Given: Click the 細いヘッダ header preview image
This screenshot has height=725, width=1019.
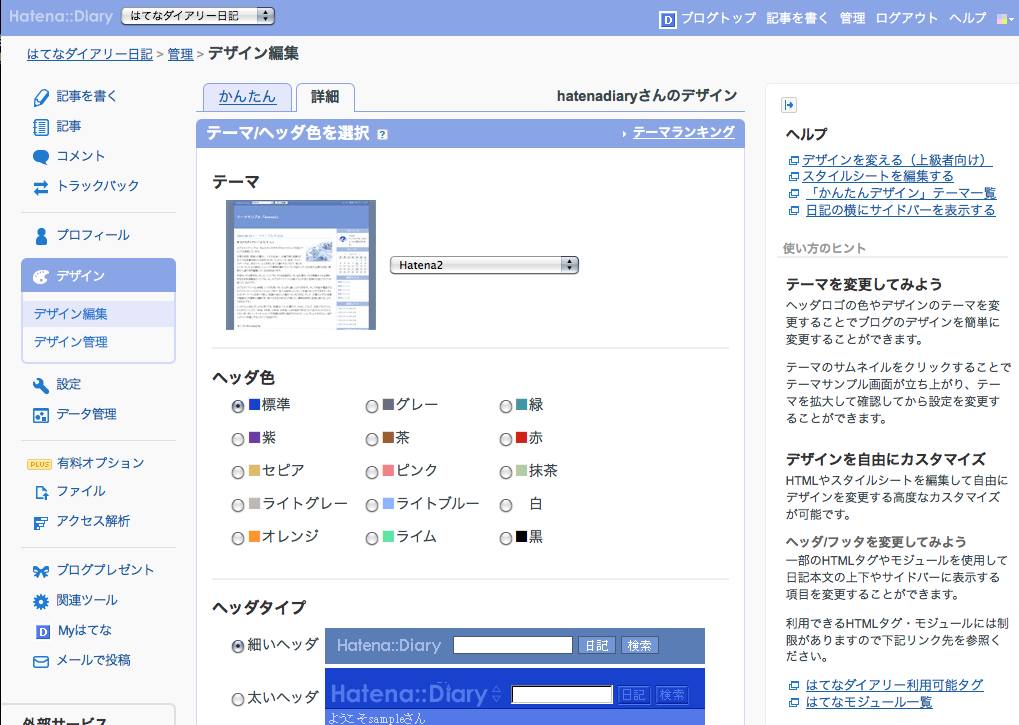Looking at the screenshot, I should [515, 646].
